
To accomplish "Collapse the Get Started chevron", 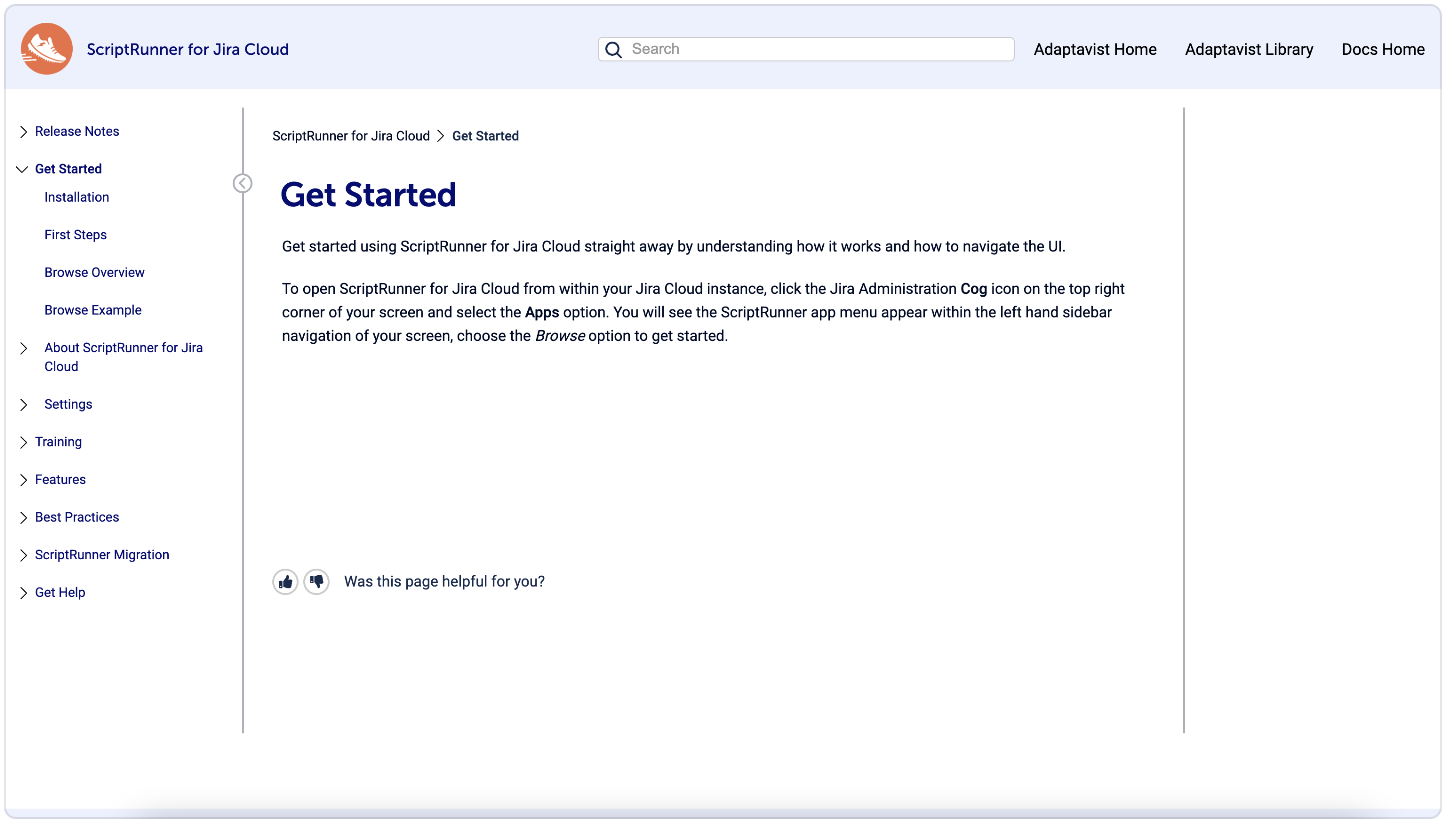I will click(x=23, y=169).
